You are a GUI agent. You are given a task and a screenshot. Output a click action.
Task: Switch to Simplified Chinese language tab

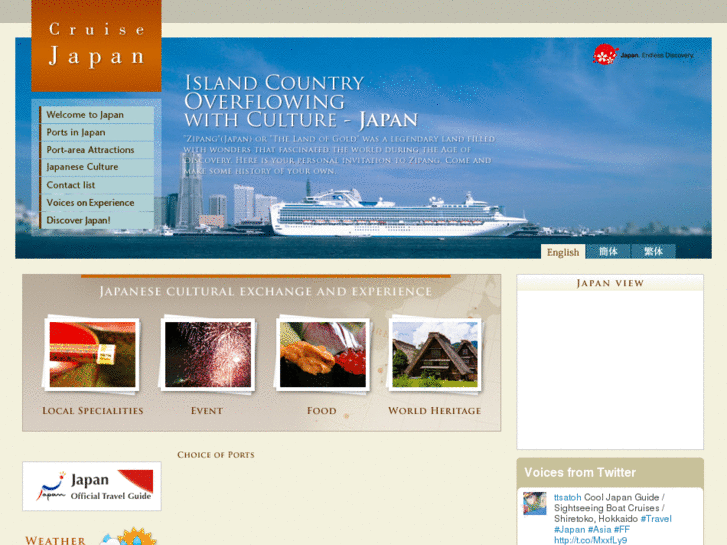pos(608,251)
